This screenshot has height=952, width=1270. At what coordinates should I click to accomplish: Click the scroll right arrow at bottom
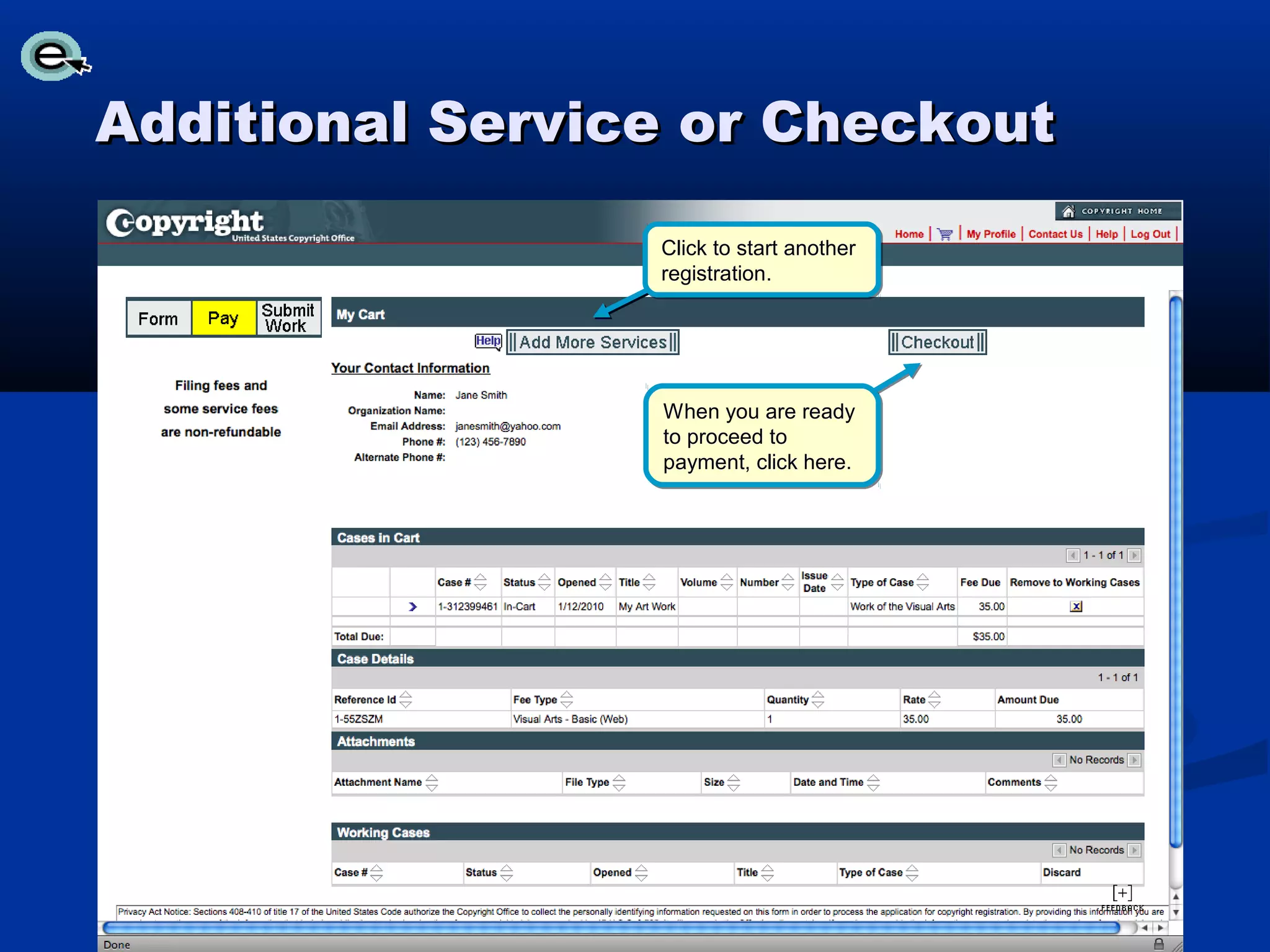tap(1161, 928)
